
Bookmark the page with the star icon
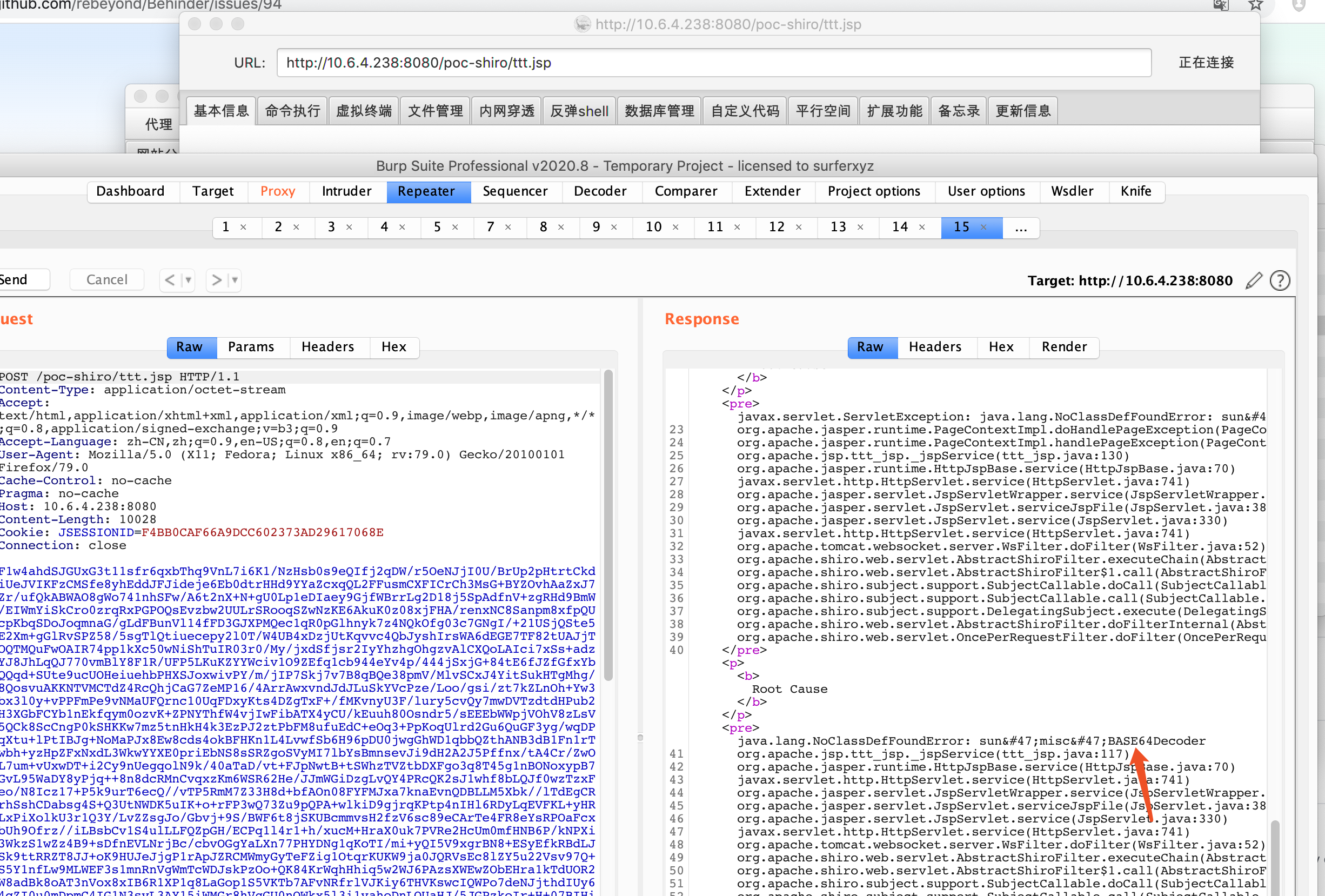(1256, 5)
